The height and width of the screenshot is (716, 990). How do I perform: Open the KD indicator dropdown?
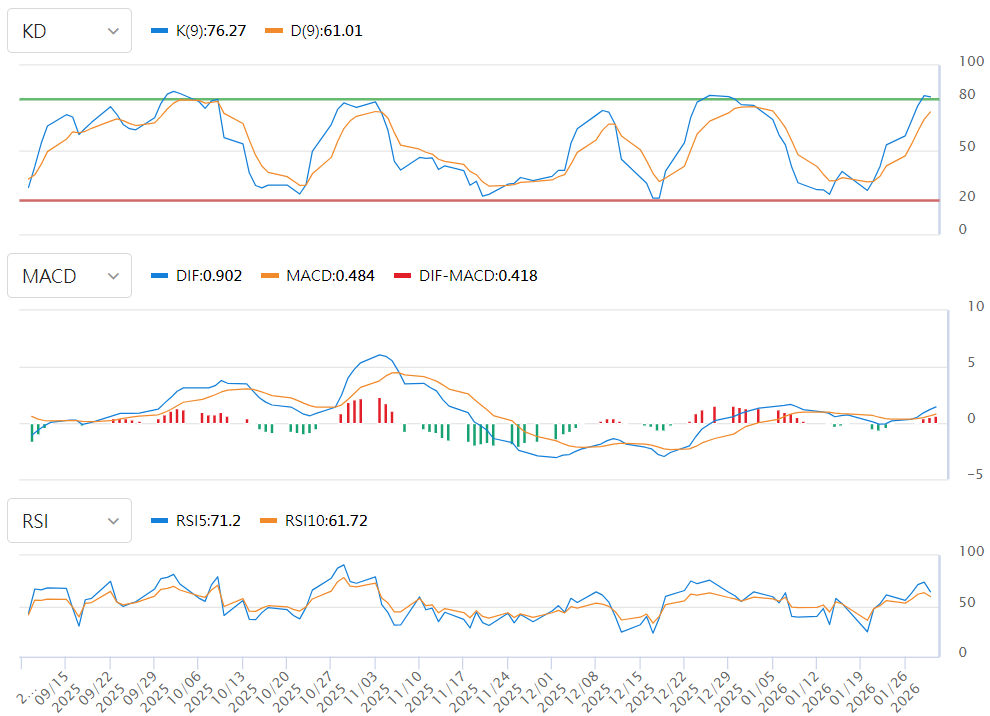point(69,30)
